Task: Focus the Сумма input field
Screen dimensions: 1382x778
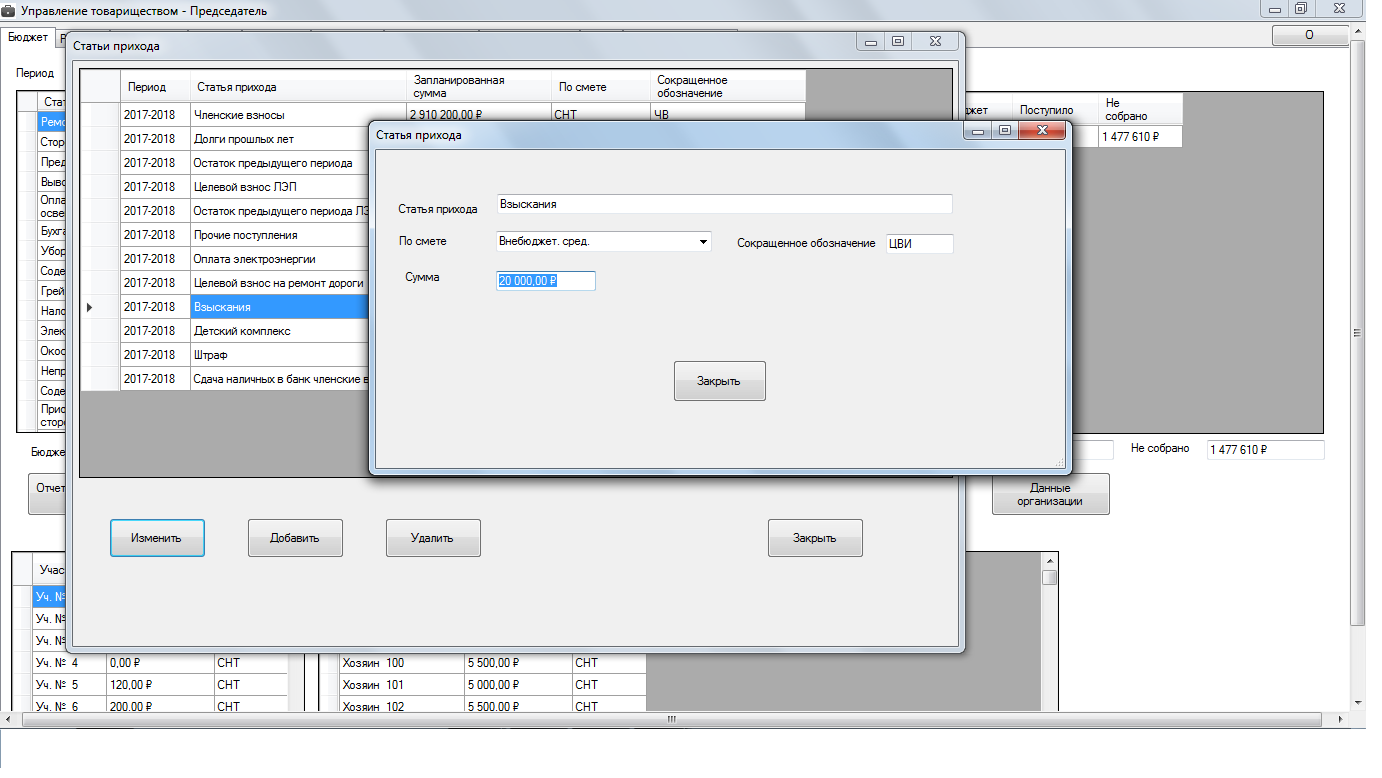Action: point(546,282)
